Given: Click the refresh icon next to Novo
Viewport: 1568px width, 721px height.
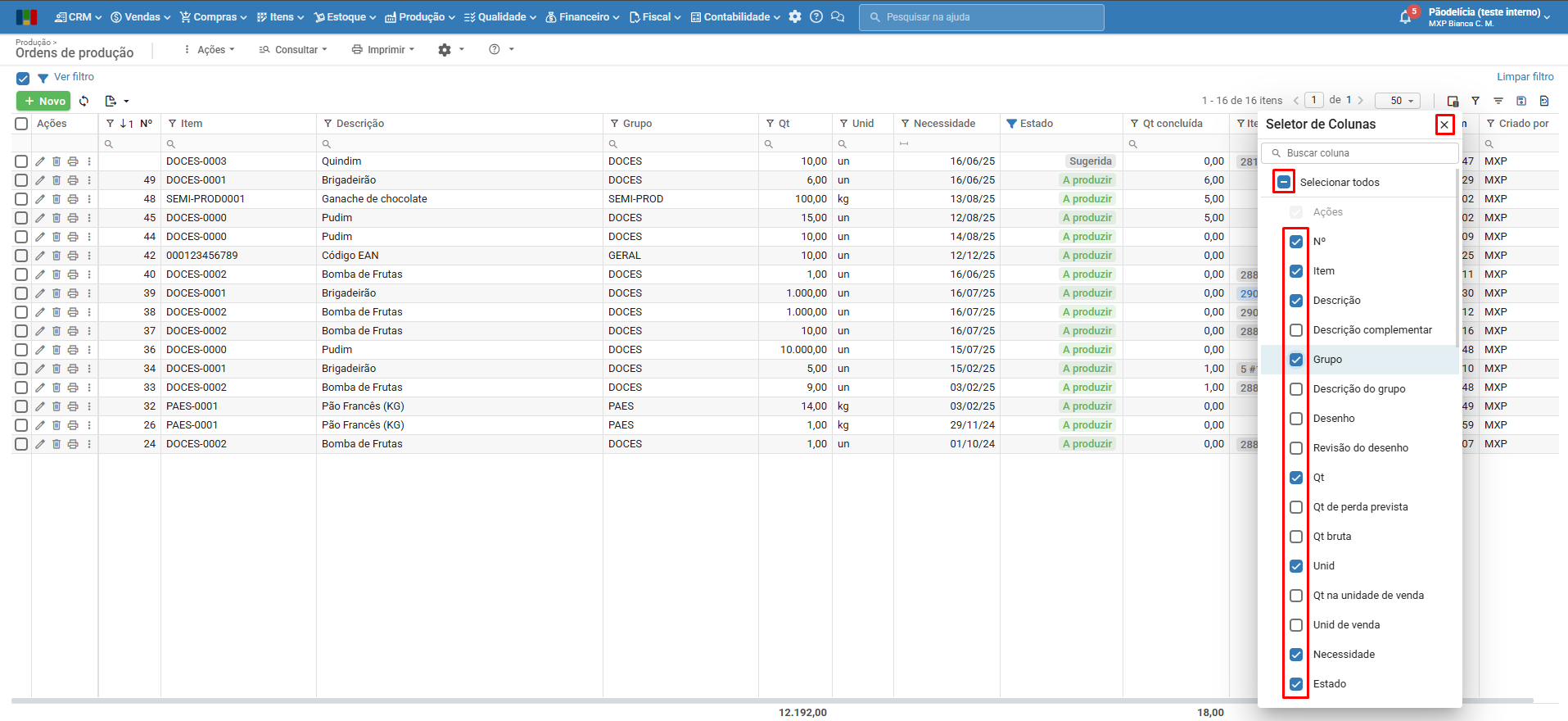Looking at the screenshot, I should (84, 101).
